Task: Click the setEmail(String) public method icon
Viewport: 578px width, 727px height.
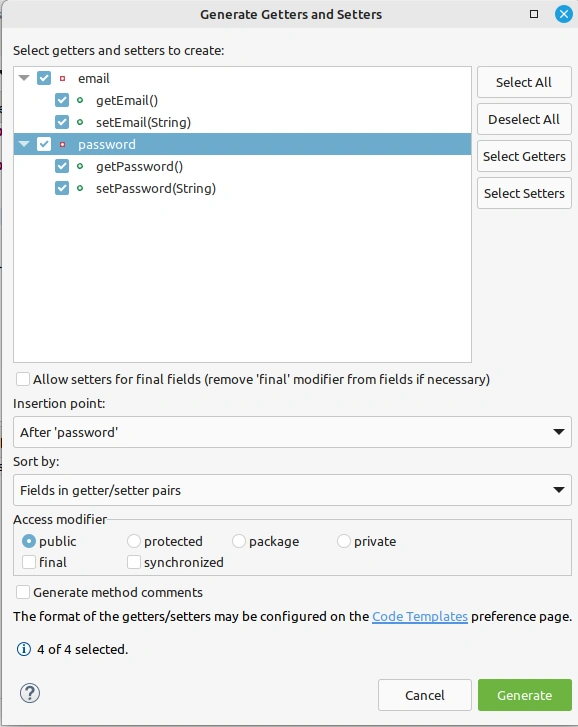Action: point(80,122)
